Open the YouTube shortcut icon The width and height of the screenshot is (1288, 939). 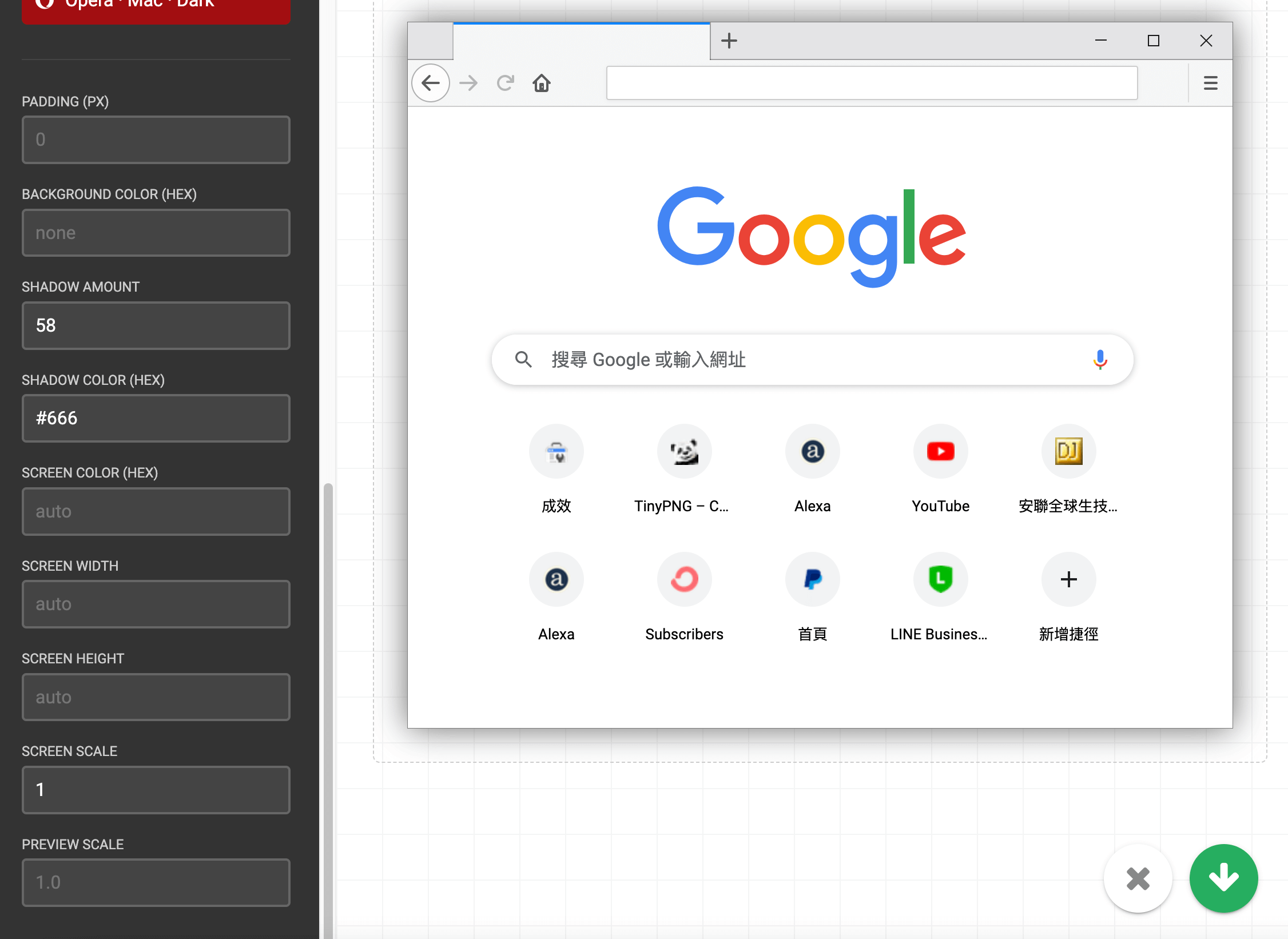tap(940, 451)
